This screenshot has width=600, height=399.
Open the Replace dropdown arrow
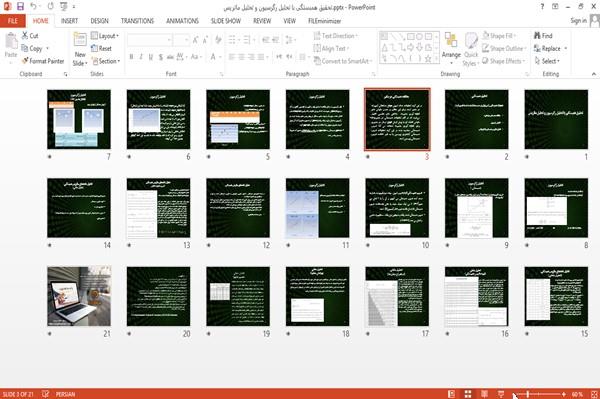[566, 49]
